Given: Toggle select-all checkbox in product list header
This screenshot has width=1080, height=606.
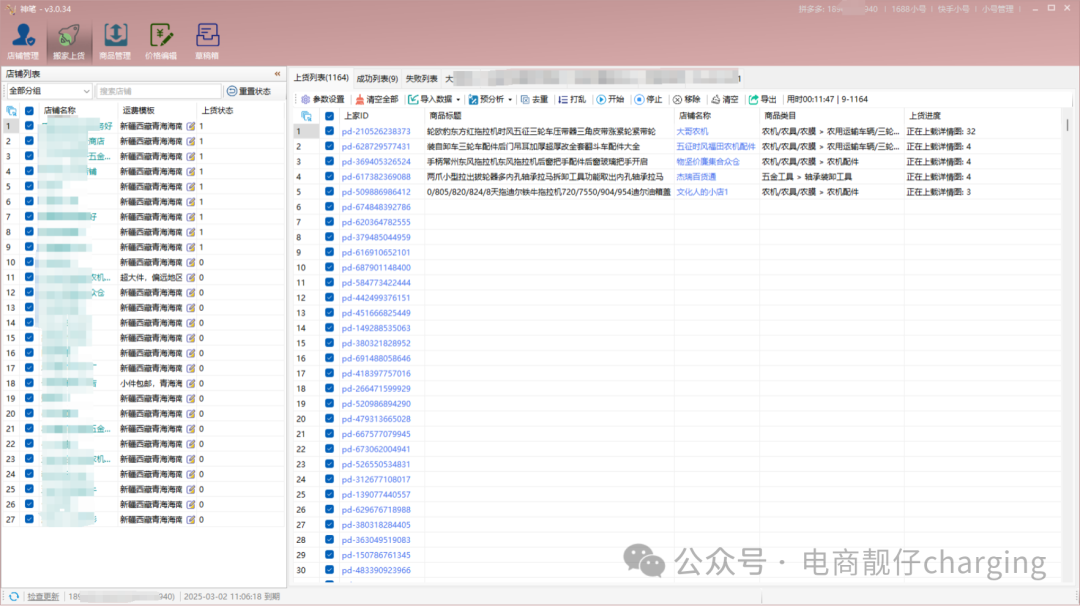Looking at the screenshot, I should pyautogui.click(x=329, y=116).
